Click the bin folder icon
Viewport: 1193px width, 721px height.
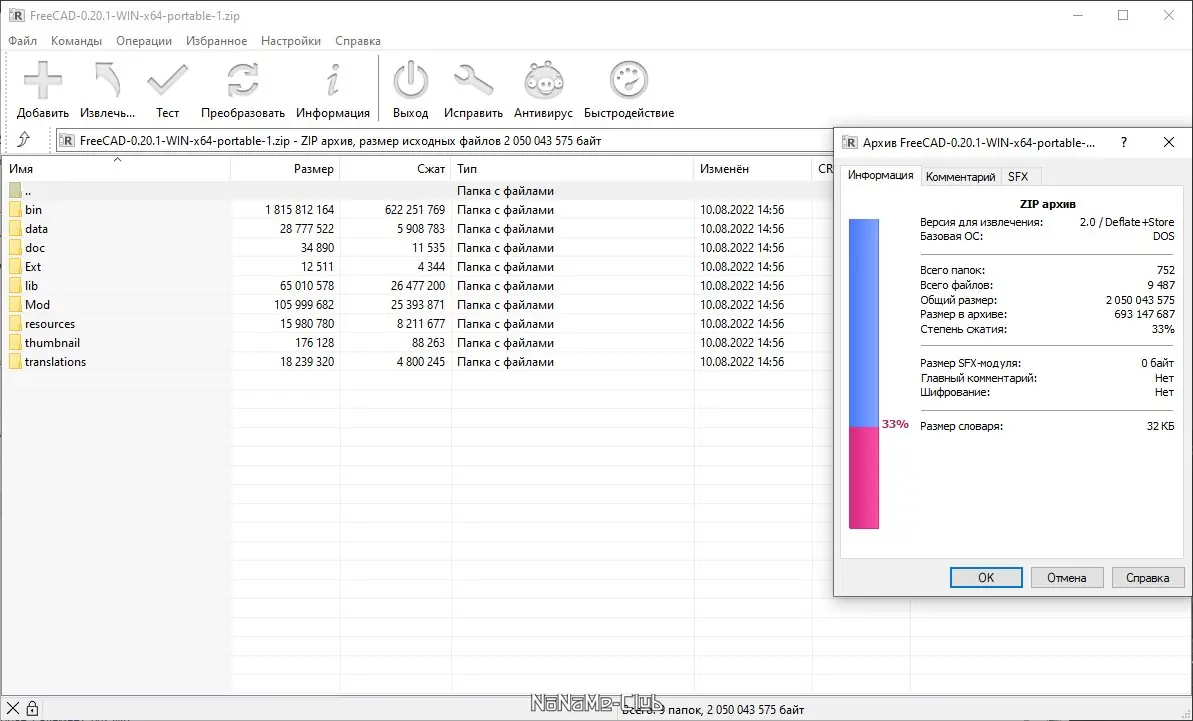[15, 210]
